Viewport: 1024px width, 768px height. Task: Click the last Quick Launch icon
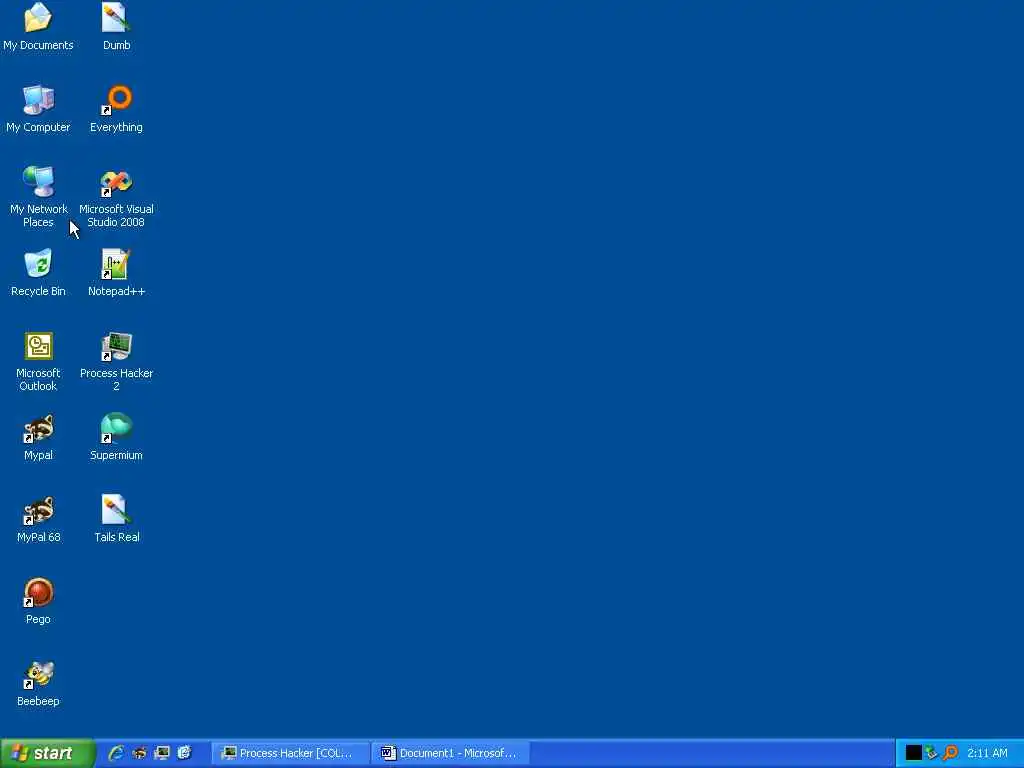(x=184, y=753)
